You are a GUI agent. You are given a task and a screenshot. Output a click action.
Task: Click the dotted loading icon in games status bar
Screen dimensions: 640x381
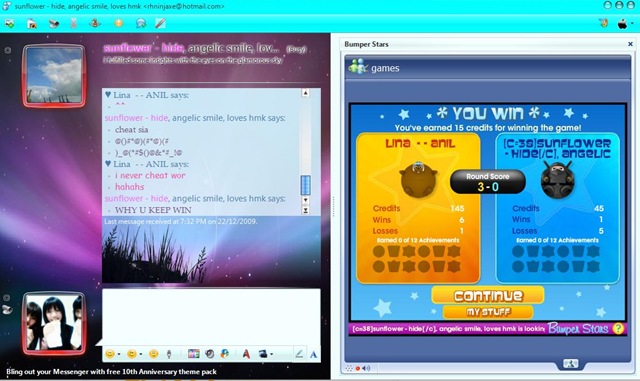[x=349, y=368]
